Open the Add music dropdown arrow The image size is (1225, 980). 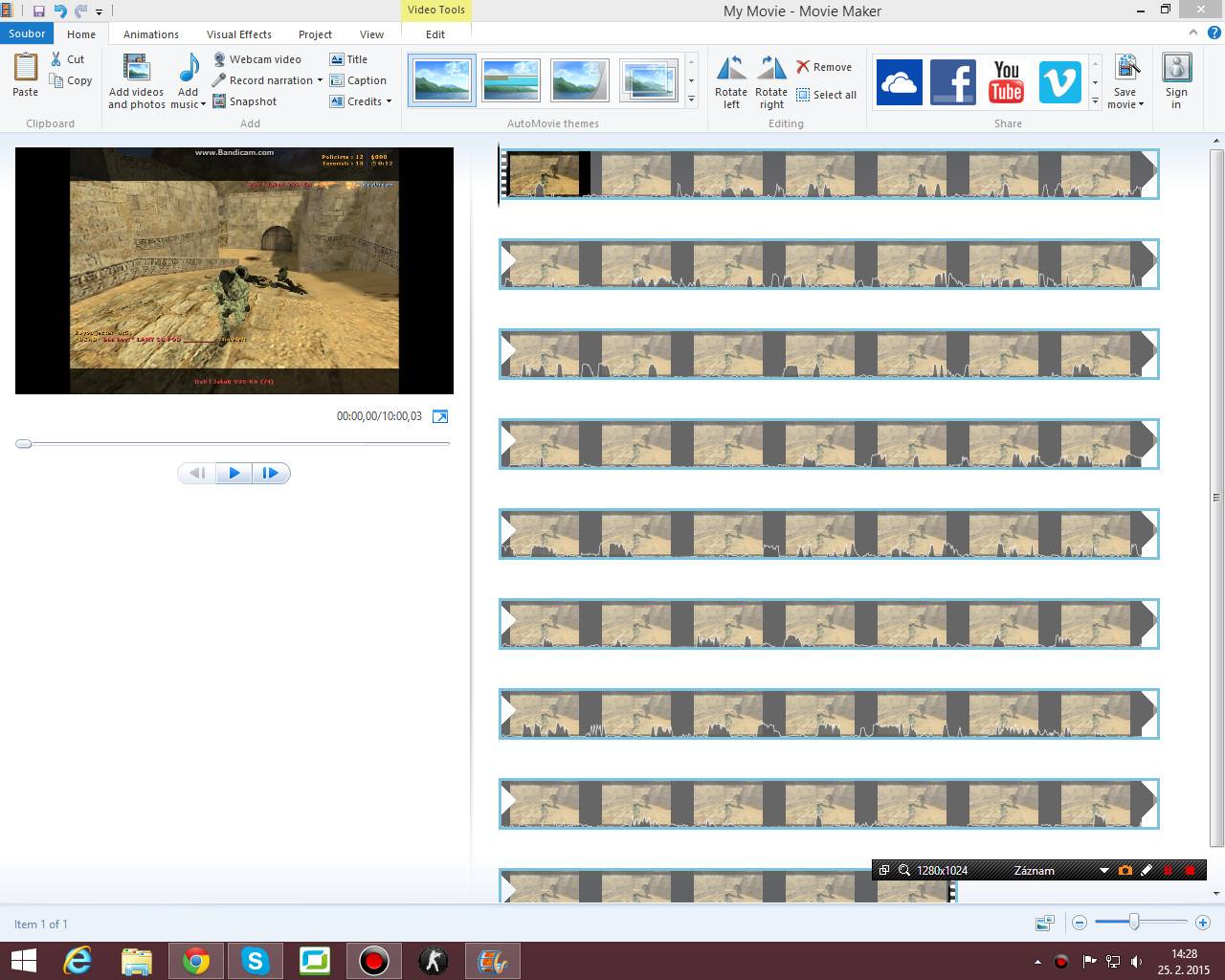203,104
